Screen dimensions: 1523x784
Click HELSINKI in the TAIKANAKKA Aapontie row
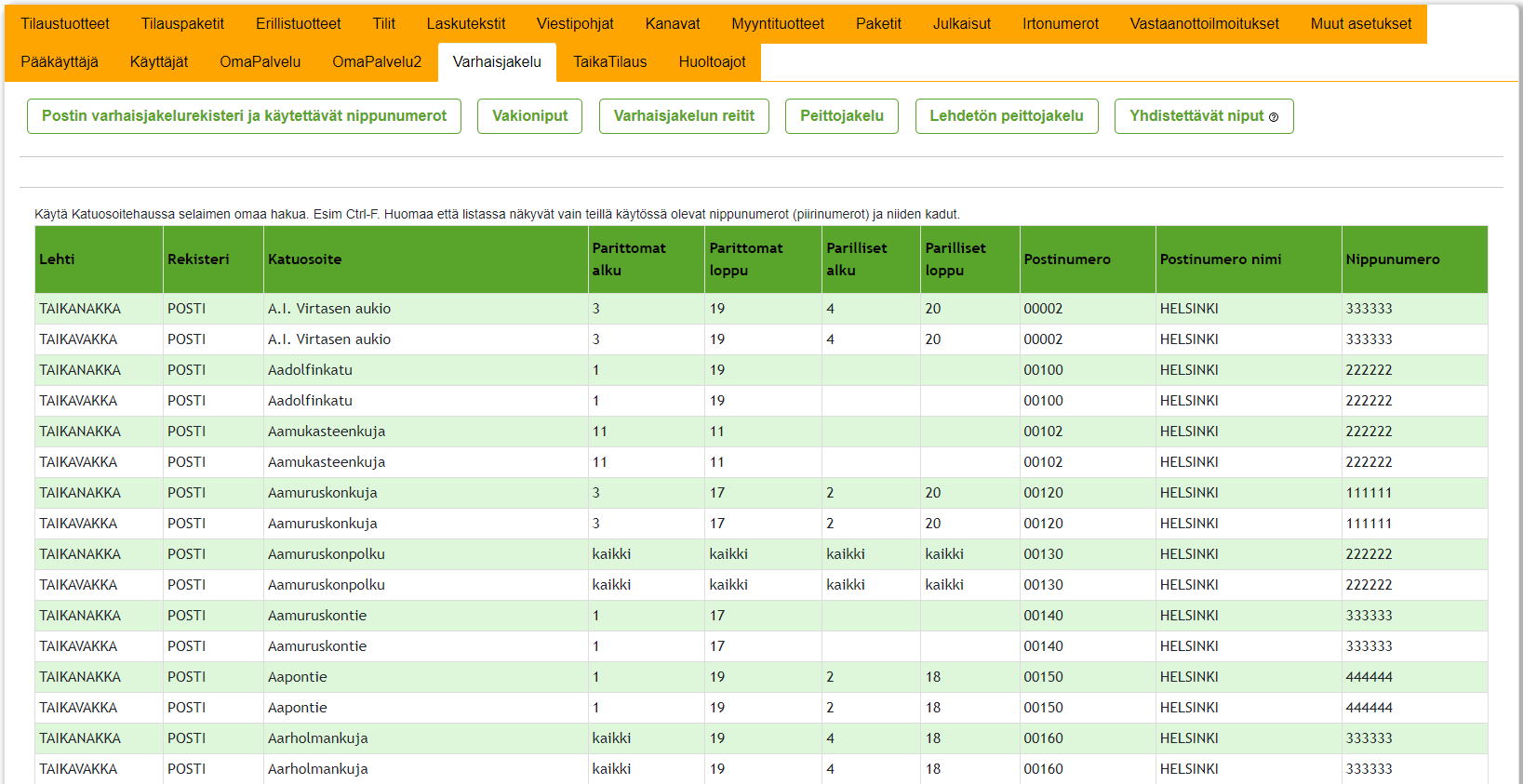tap(1189, 677)
